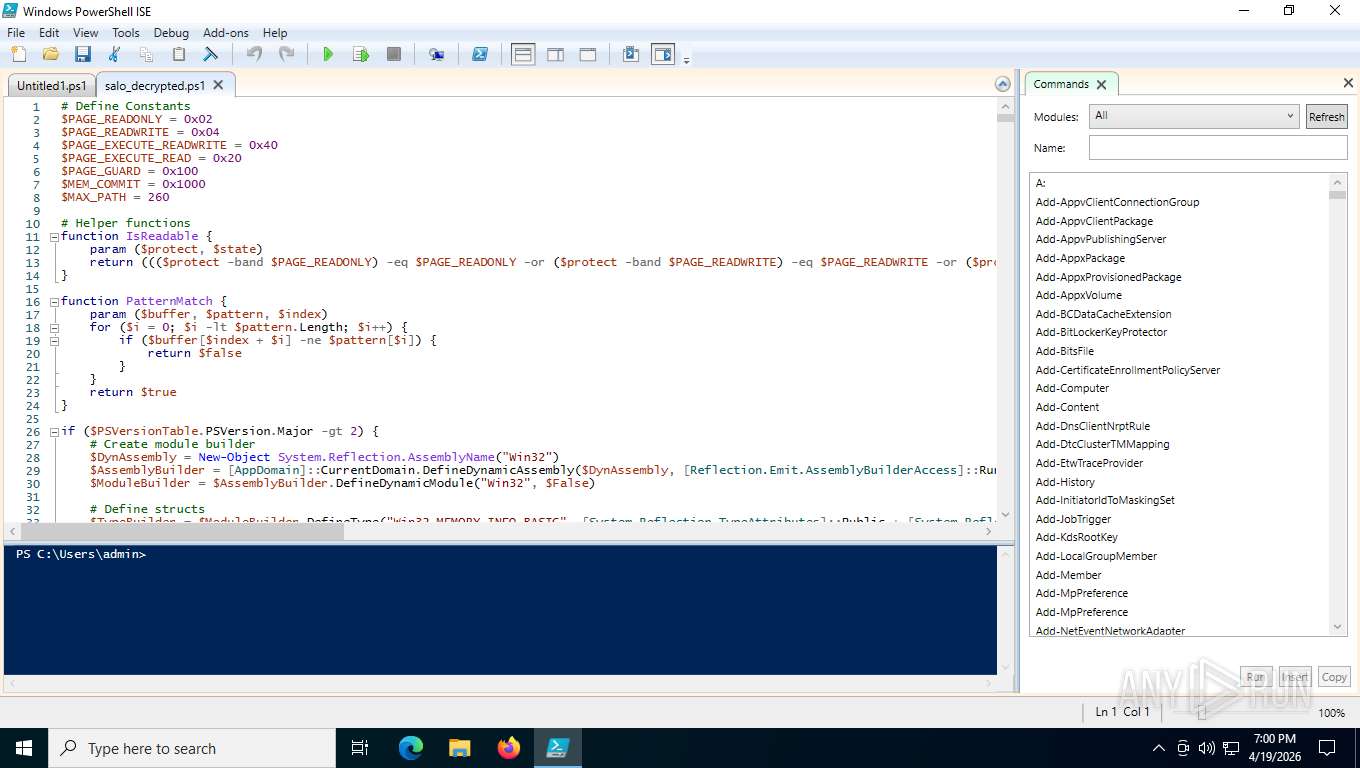
Task: Open toolbar overflow options arrow
Action: coord(686,60)
